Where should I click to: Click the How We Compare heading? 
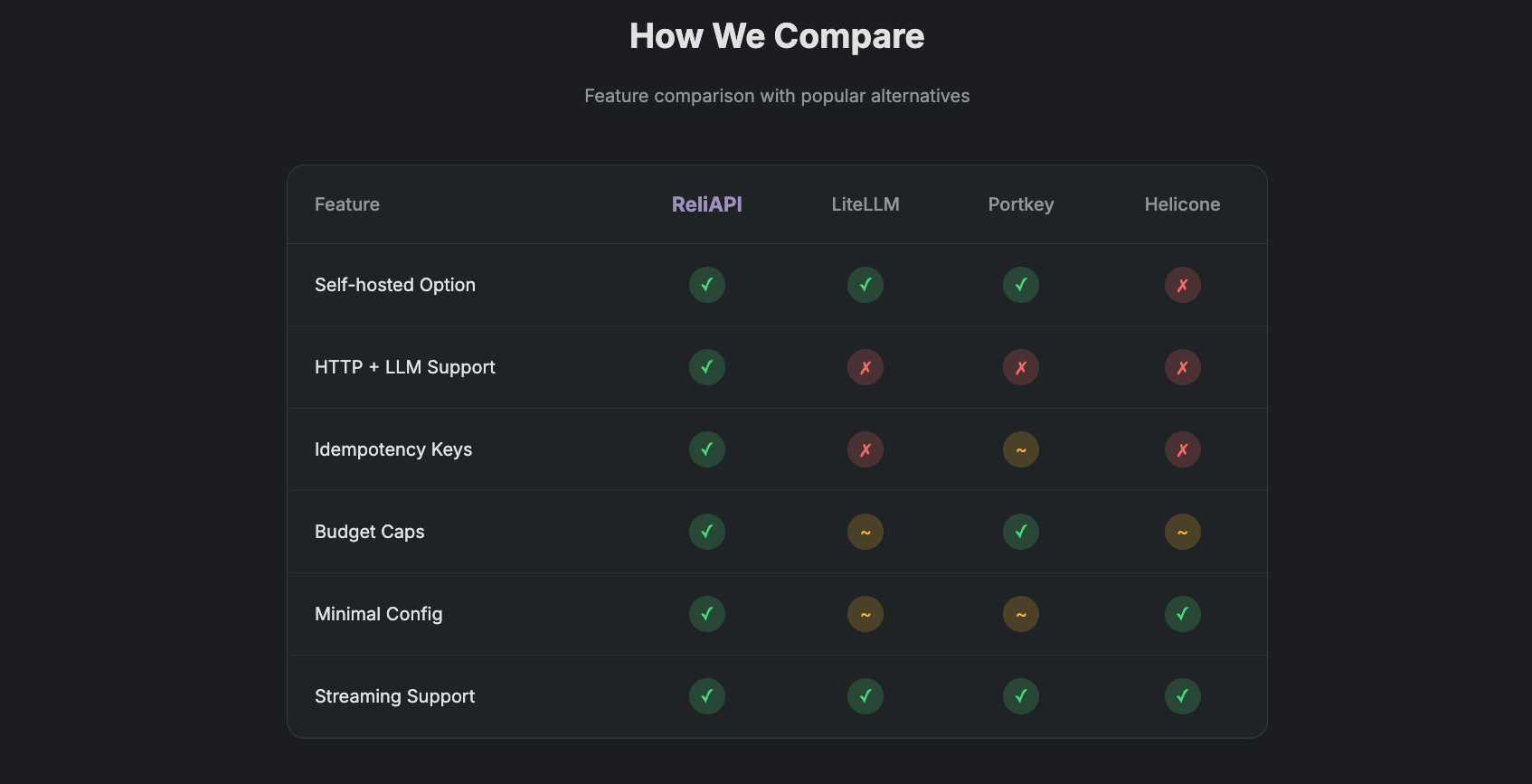click(777, 36)
